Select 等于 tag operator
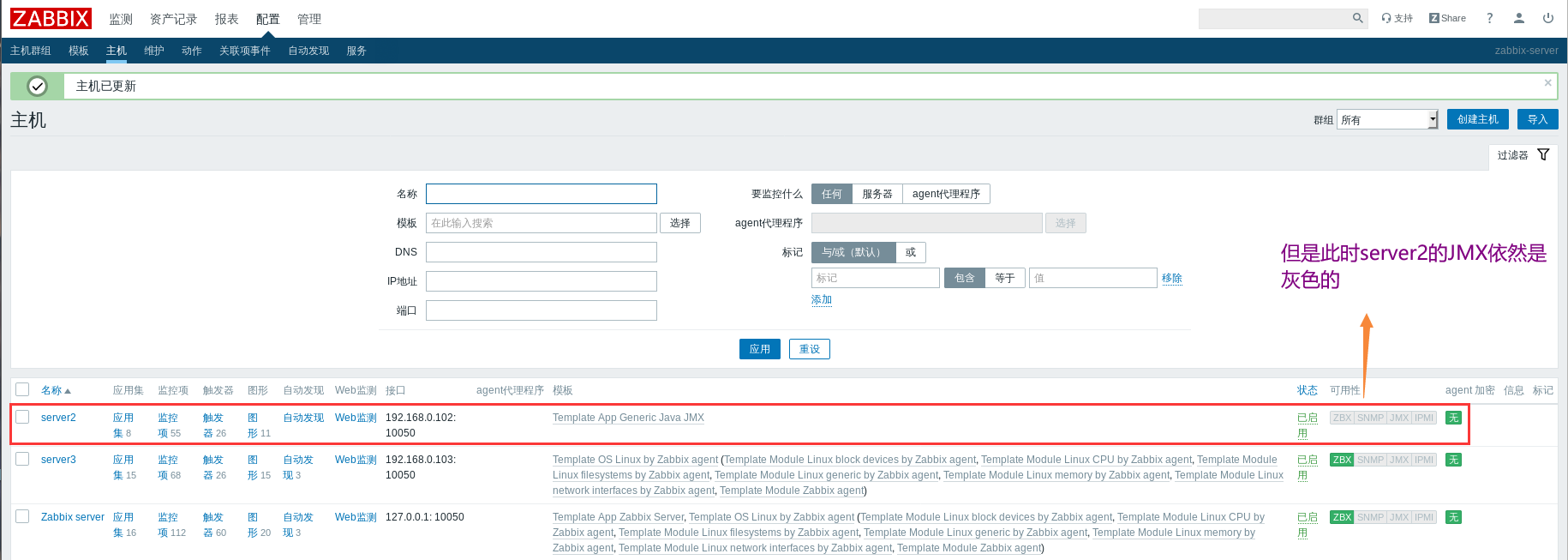The image size is (1568, 560). [x=1005, y=278]
